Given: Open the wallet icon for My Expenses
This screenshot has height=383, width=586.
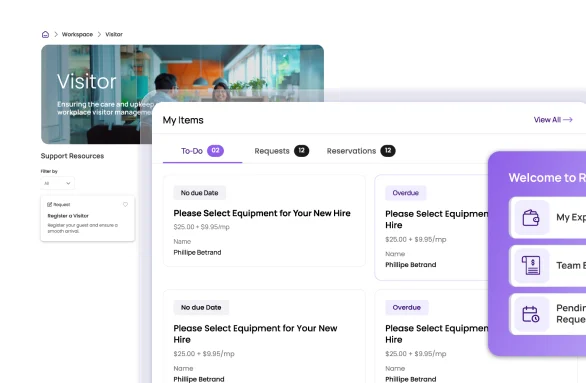Looking at the screenshot, I should pyautogui.click(x=531, y=217).
